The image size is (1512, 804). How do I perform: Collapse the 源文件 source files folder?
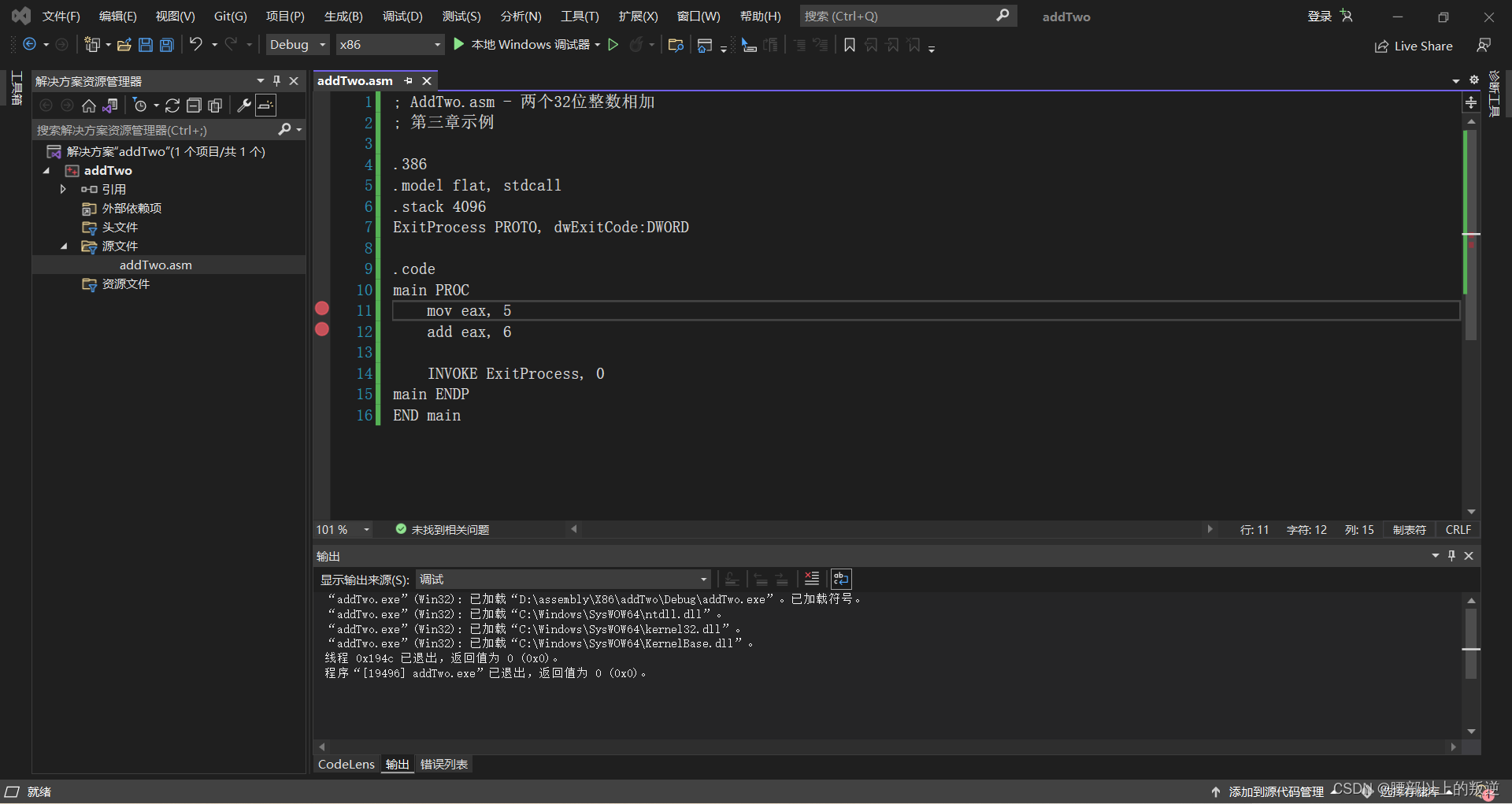65,246
